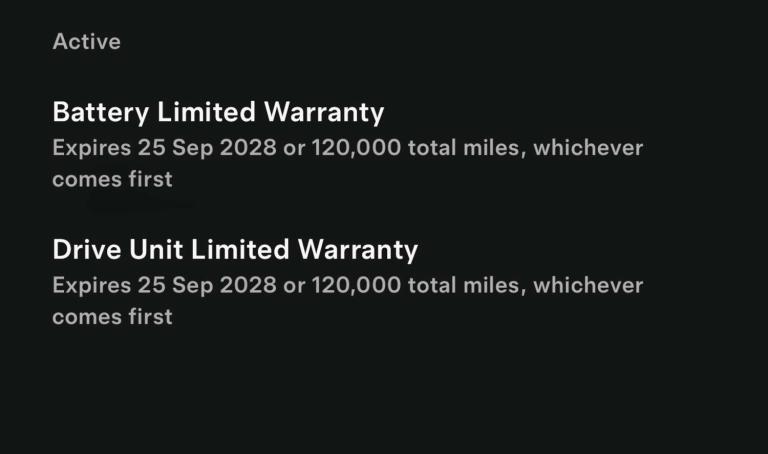Viewport: 768px width, 454px height.
Task: Click "Warranty" in the Drive Unit title
Action: [360, 249]
